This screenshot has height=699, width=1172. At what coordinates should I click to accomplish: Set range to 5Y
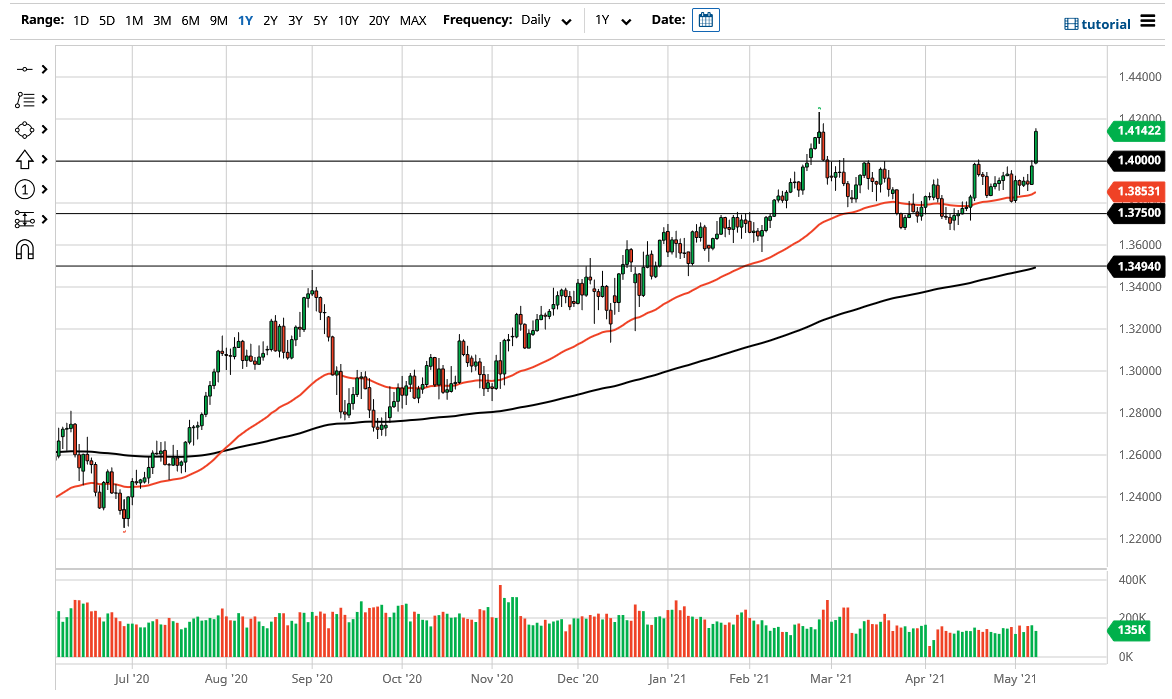pos(320,20)
